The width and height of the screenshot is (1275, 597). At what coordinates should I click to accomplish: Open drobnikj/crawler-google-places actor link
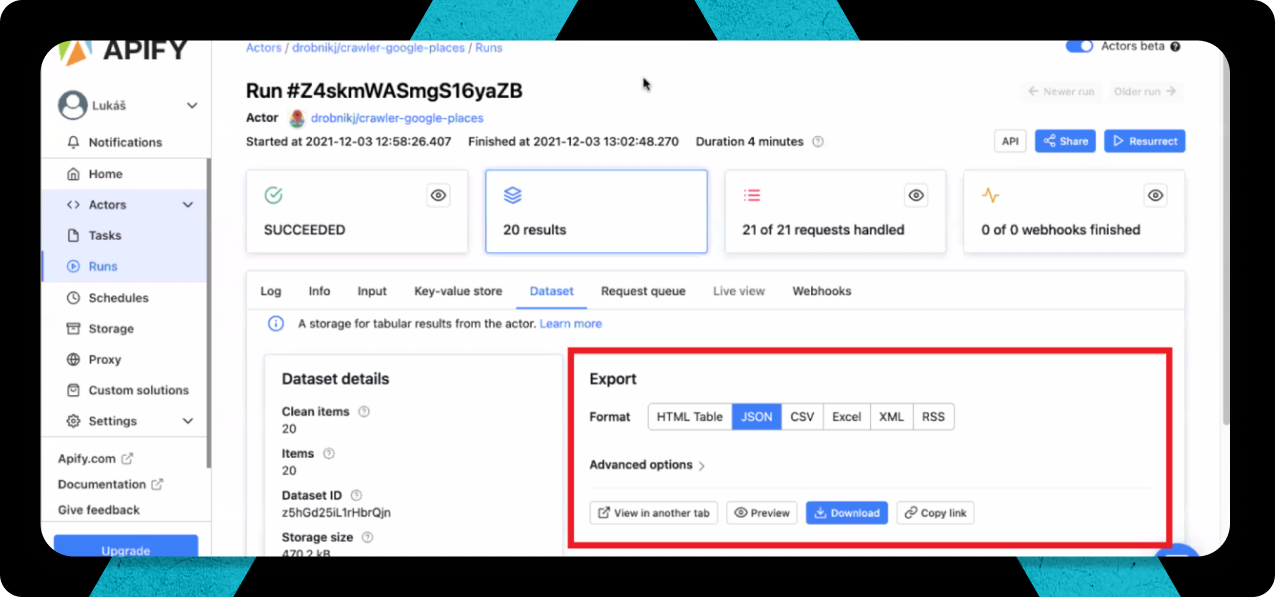point(397,118)
